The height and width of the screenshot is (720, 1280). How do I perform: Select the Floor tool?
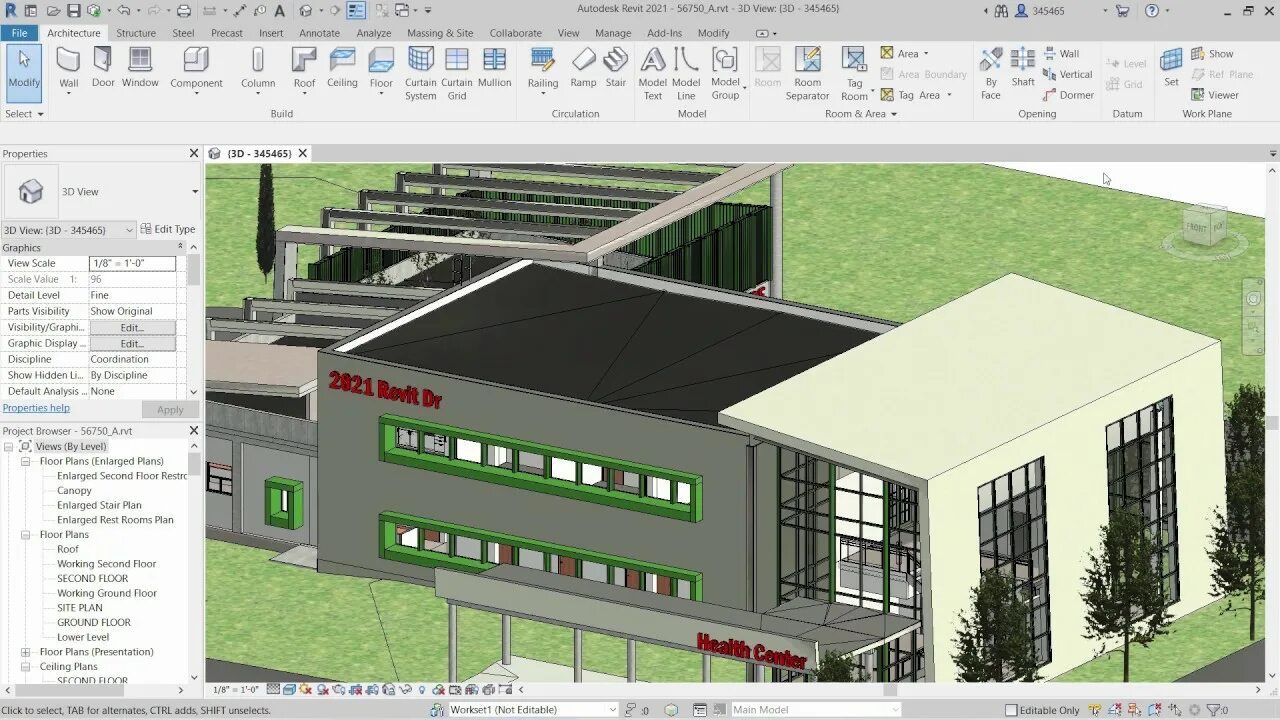tap(381, 71)
